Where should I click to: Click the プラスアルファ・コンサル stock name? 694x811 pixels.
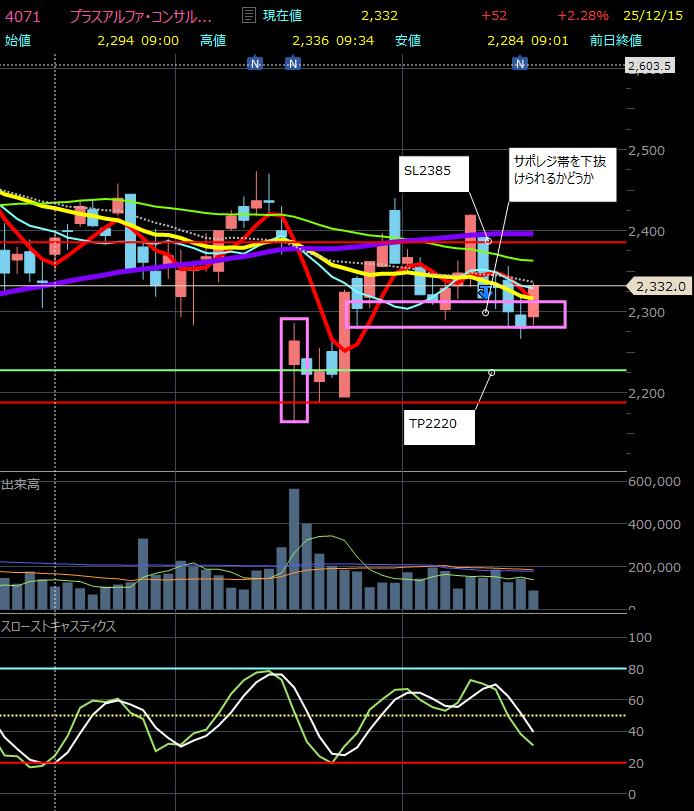tap(140, 16)
